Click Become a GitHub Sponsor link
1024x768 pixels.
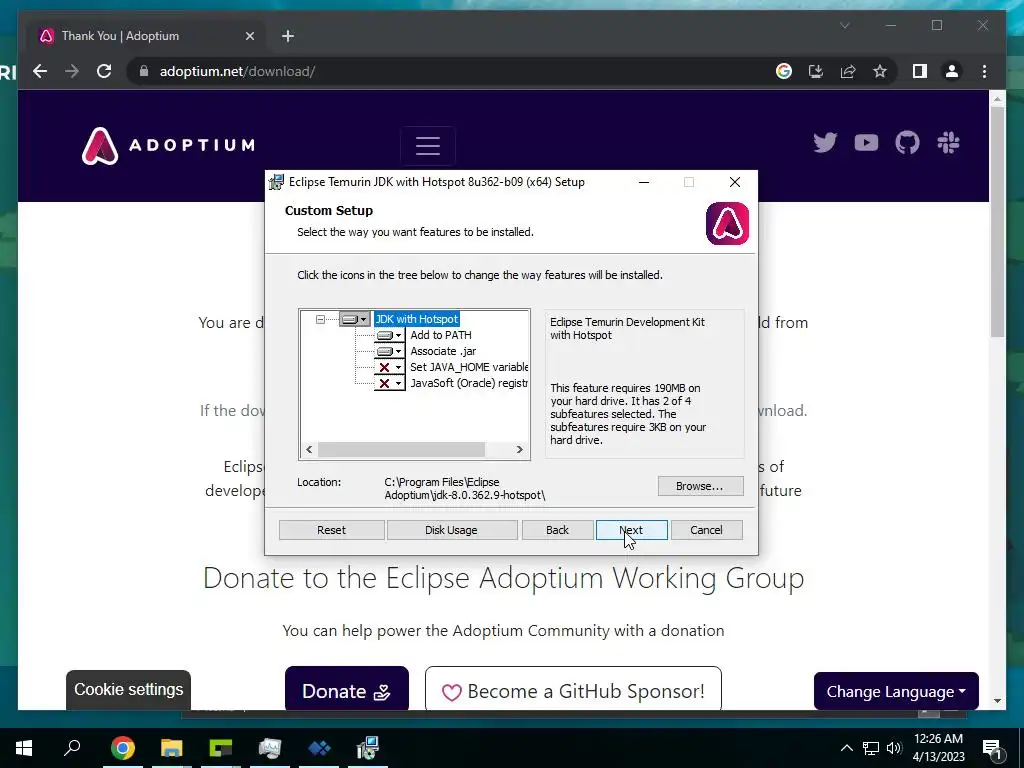(x=573, y=690)
